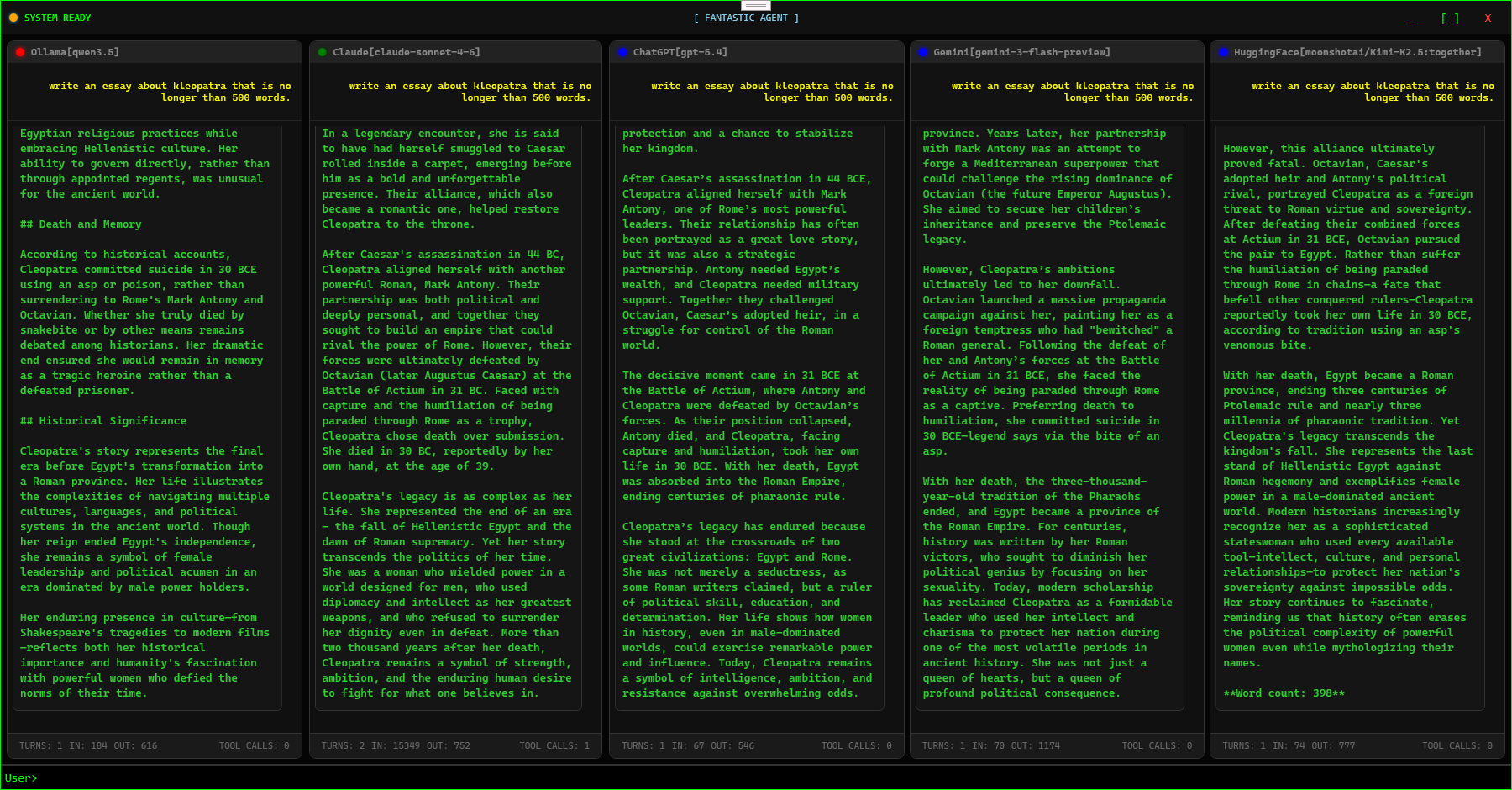
Task: Click OUT: 616 in the Ollama footer
Action: point(135,745)
